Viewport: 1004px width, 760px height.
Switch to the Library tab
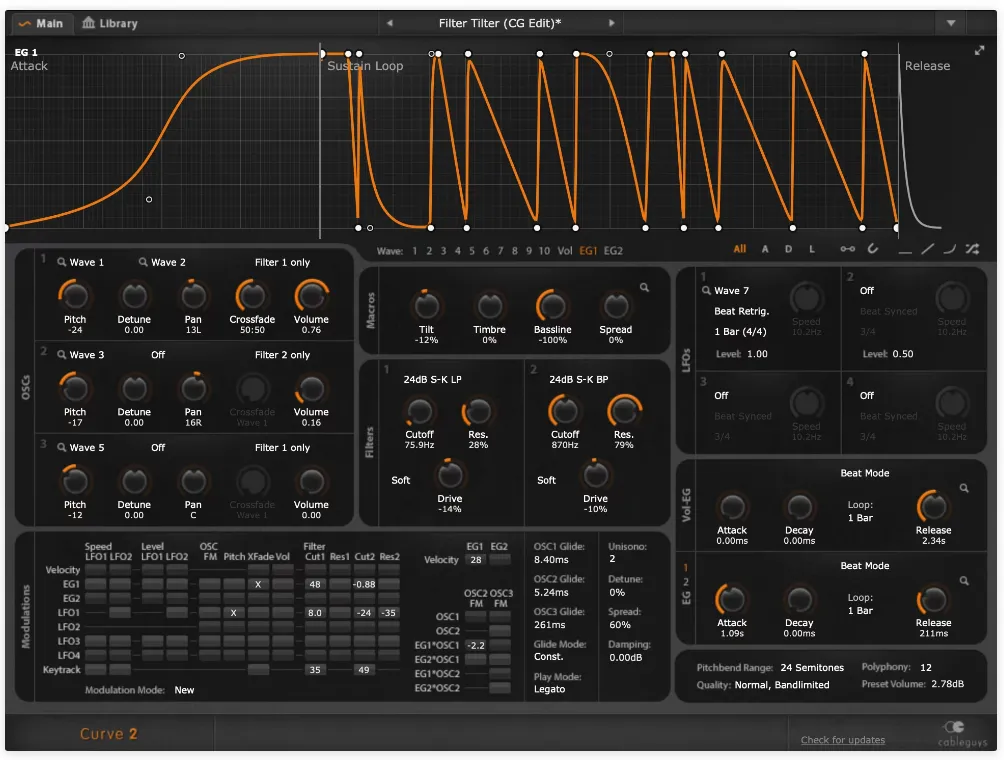point(110,23)
